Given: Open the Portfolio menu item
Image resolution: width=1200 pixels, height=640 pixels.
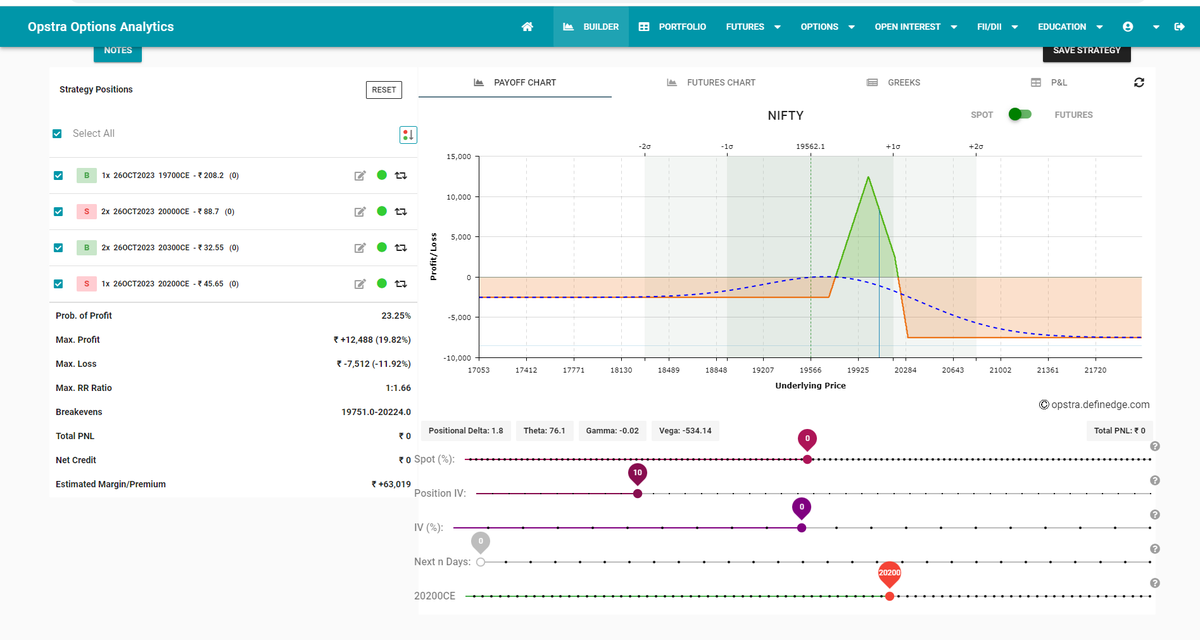Looking at the screenshot, I should coord(672,27).
